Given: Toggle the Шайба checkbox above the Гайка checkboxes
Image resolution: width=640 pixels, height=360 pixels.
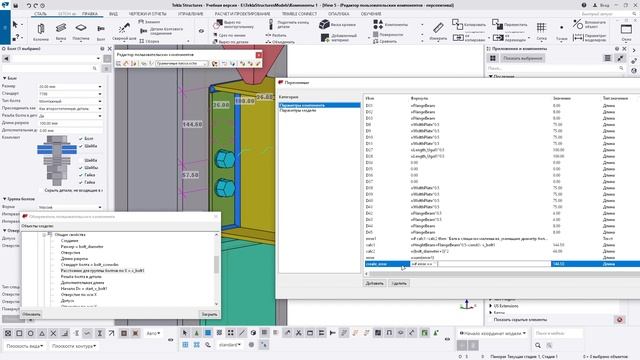Looking at the screenshot, I should 81,168.
